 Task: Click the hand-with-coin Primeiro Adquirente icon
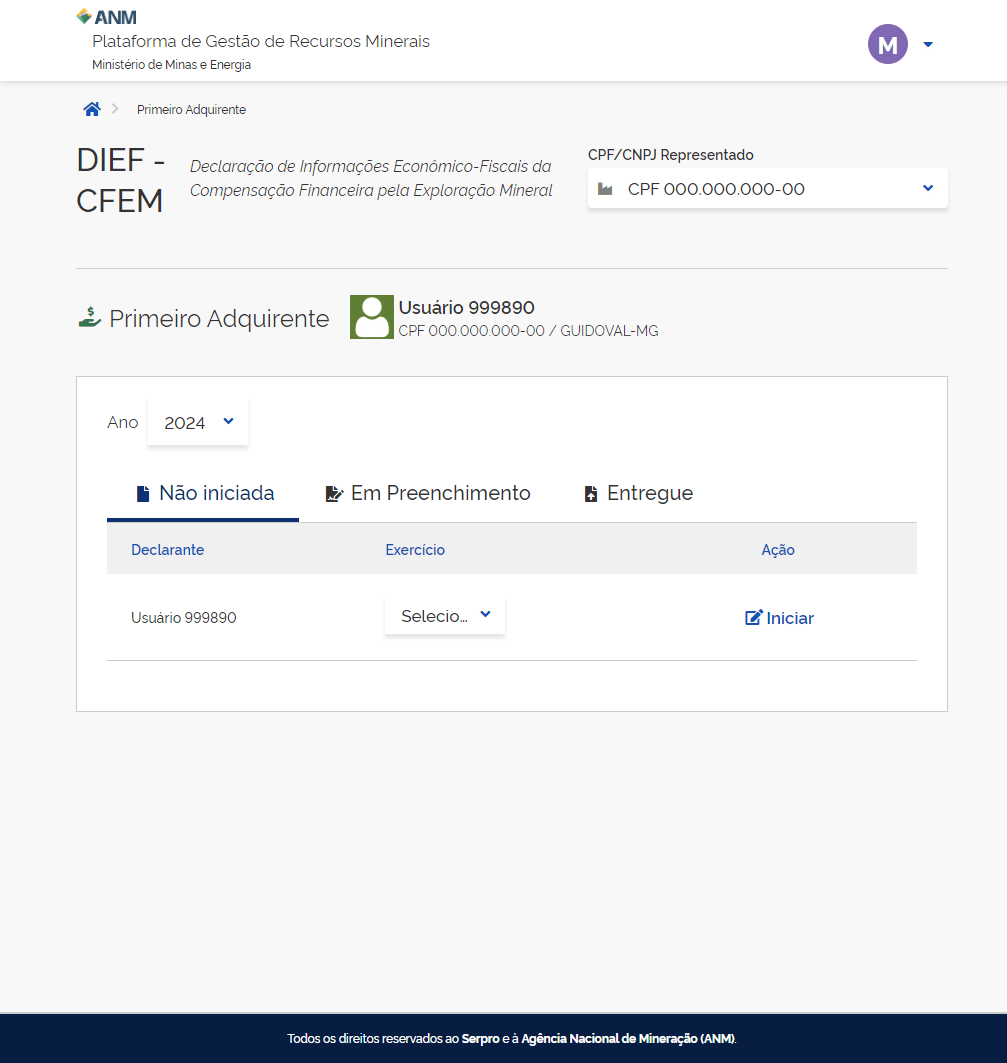point(90,318)
